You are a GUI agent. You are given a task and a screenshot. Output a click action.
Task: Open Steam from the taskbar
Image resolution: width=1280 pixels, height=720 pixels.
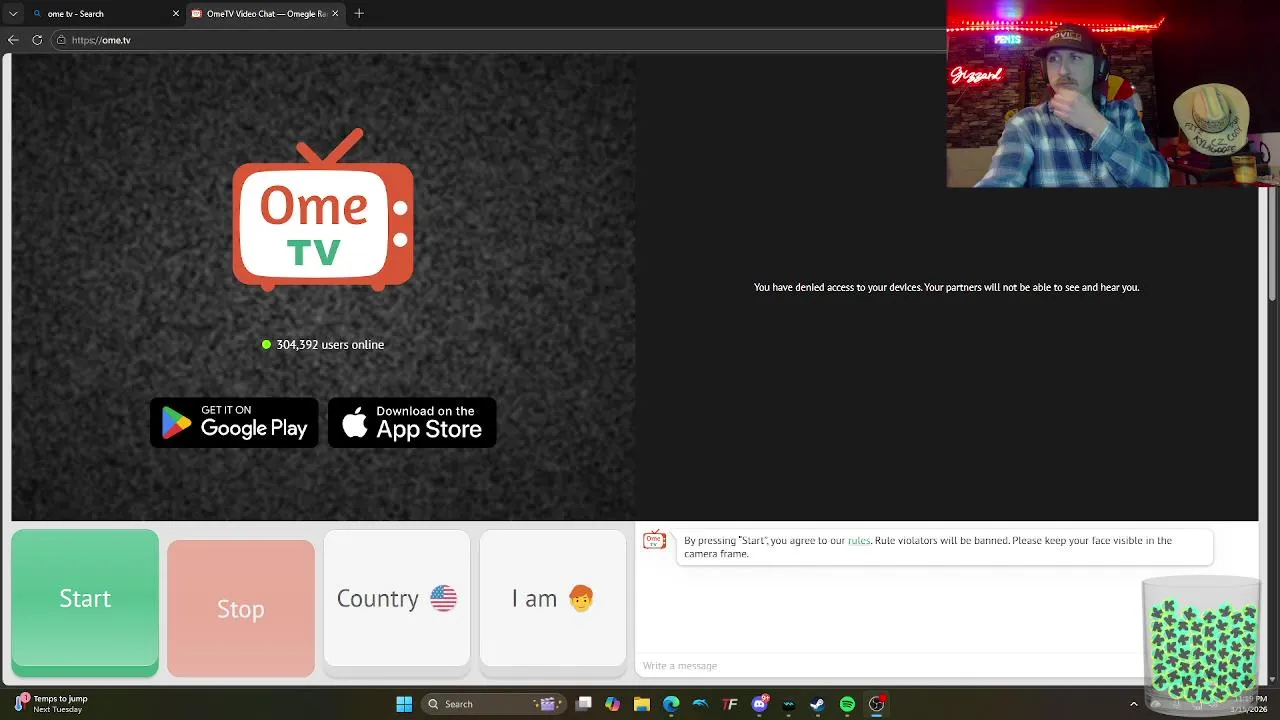tap(817, 704)
